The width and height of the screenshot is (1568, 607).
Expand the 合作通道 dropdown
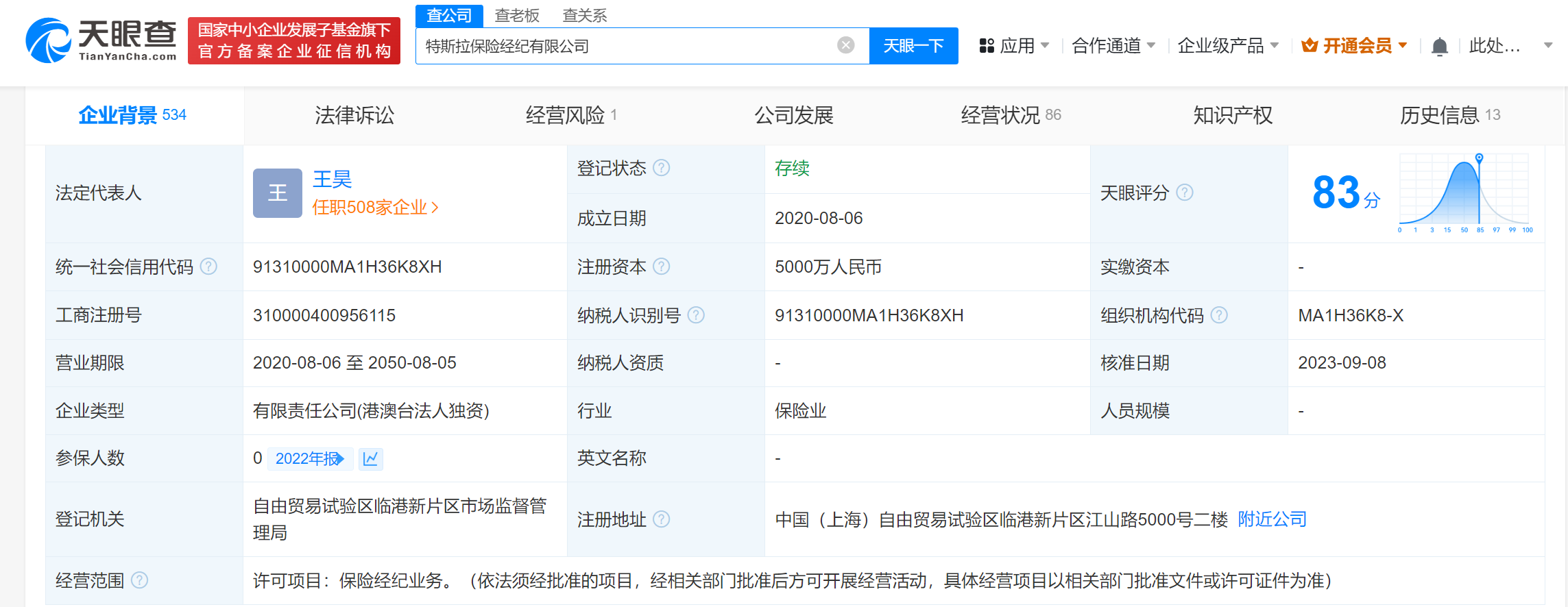coord(1113,46)
